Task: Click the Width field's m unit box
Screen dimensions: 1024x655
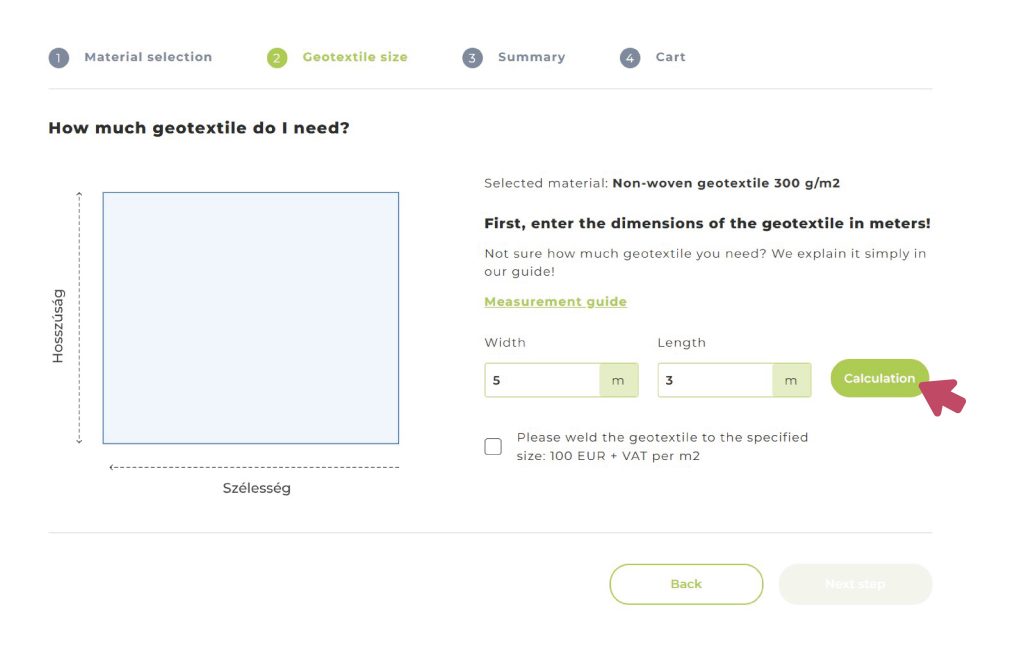Action: (618, 380)
